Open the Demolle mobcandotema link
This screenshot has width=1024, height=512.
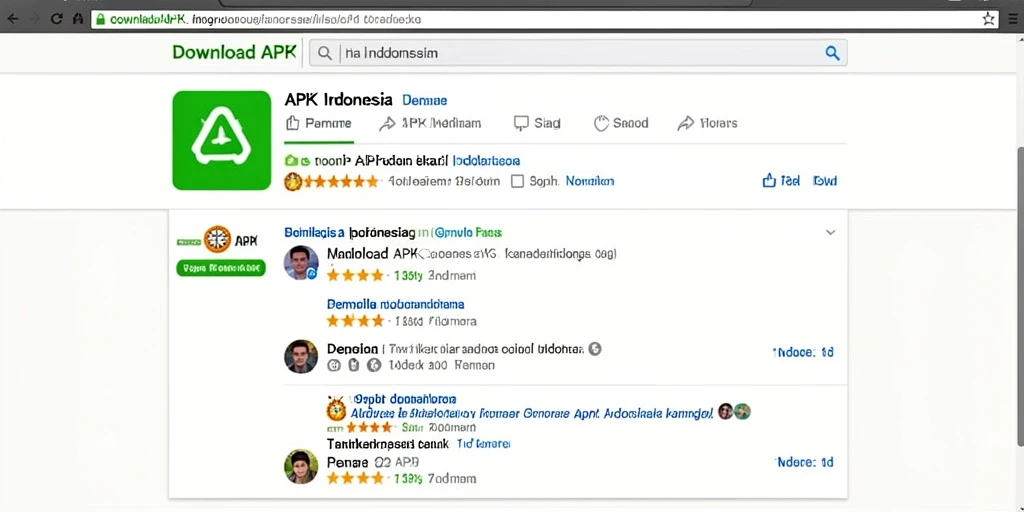click(x=395, y=304)
